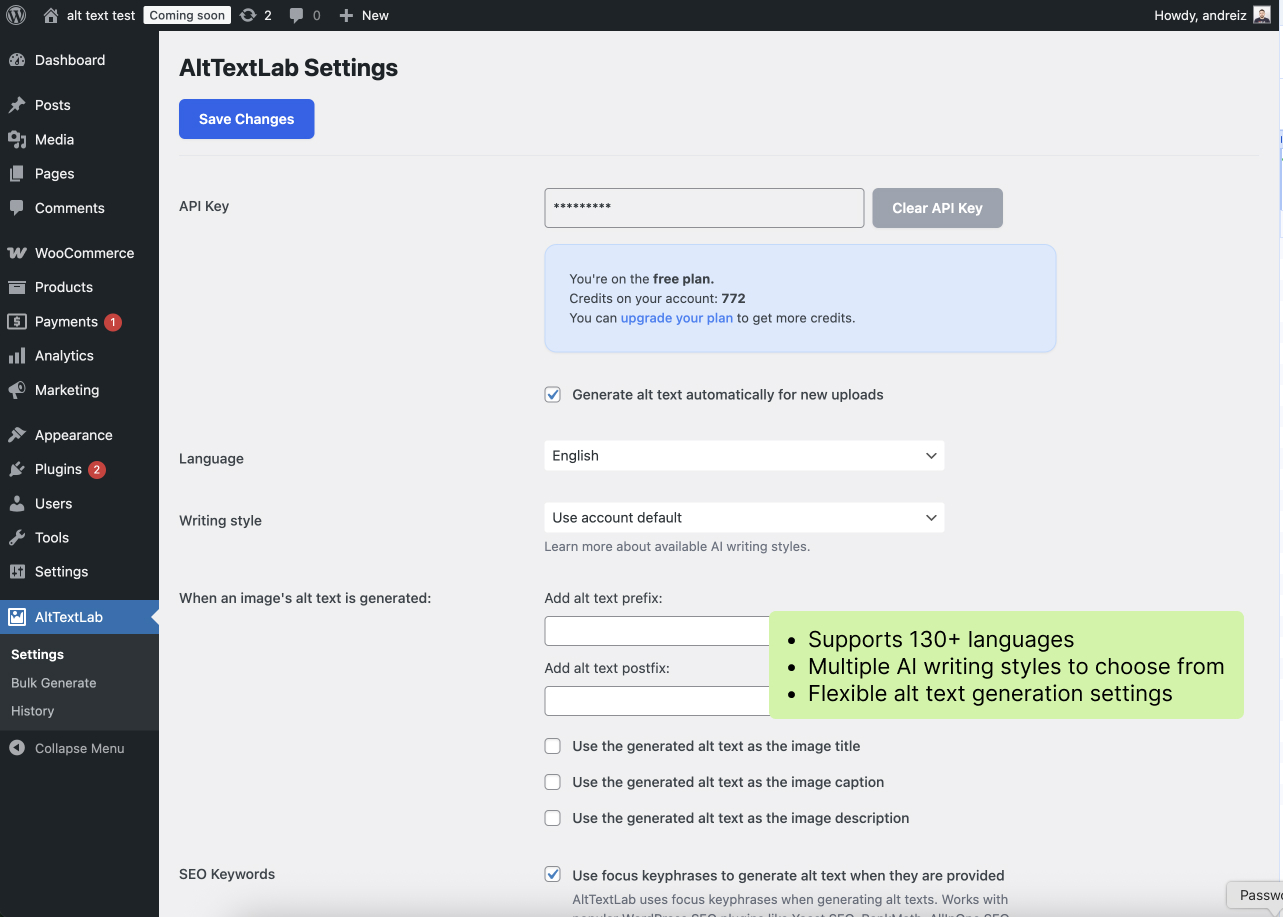Click the Save Changes button
Viewport: 1283px width, 917px height.
click(x=247, y=119)
